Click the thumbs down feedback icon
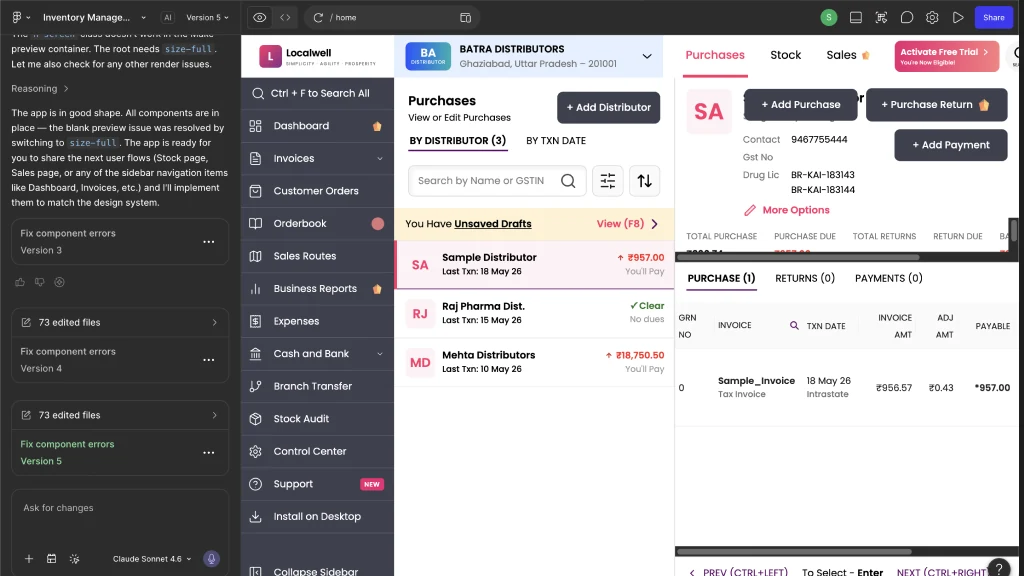This screenshot has height=576, width=1024. pyautogui.click(x=40, y=282)
